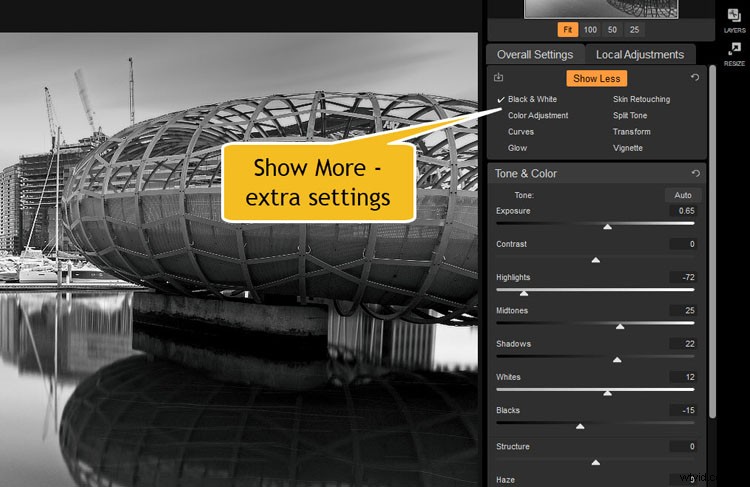Image resolution: width=750 pixels, height=487 pixels.
Task: Click the navigator preview thumbnail
Action: 601,9
